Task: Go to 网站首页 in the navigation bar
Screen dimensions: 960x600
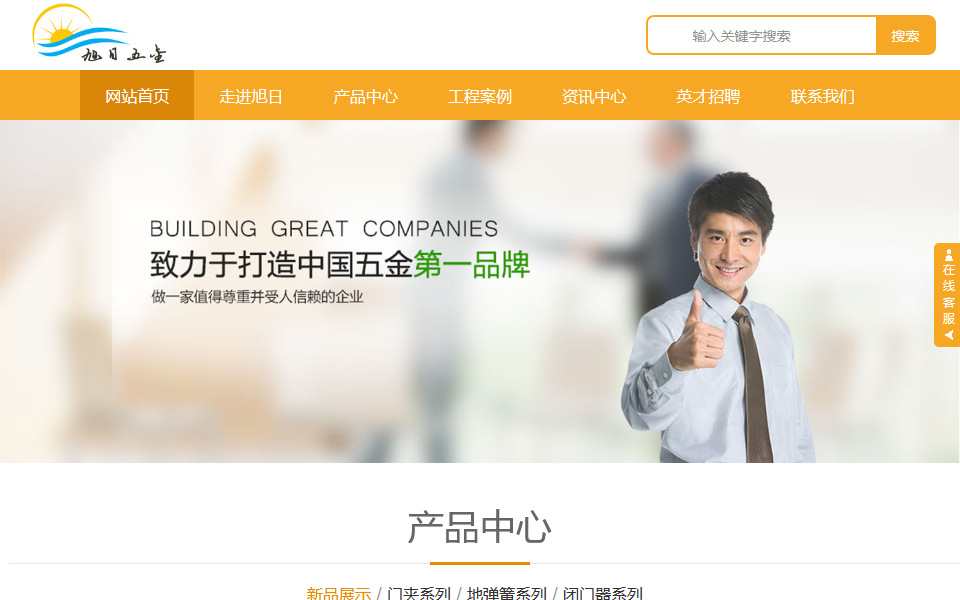Action: click(137, 96)
